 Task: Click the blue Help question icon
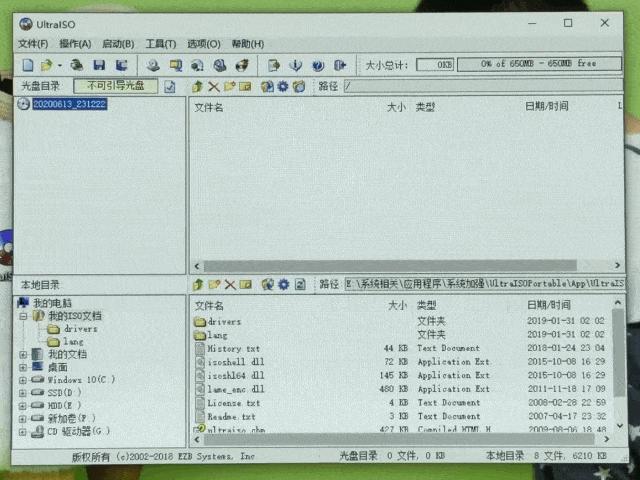(318, 65)
